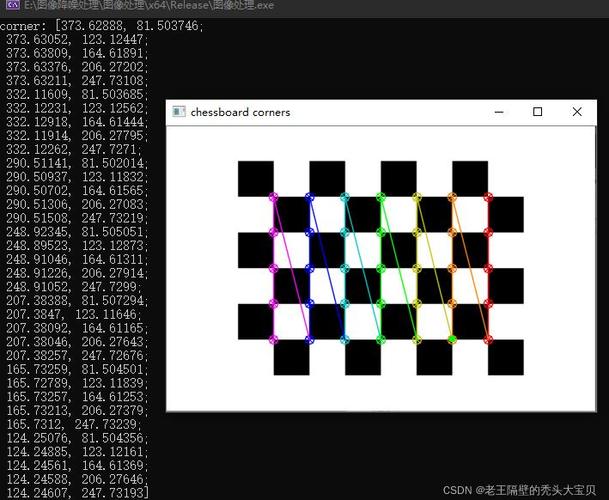The width and height of the screenshot is (609, 500).
Task: Select the console line '207.38388, 81.507294;'
Action: pyautogui.click(x=77, y=300)
